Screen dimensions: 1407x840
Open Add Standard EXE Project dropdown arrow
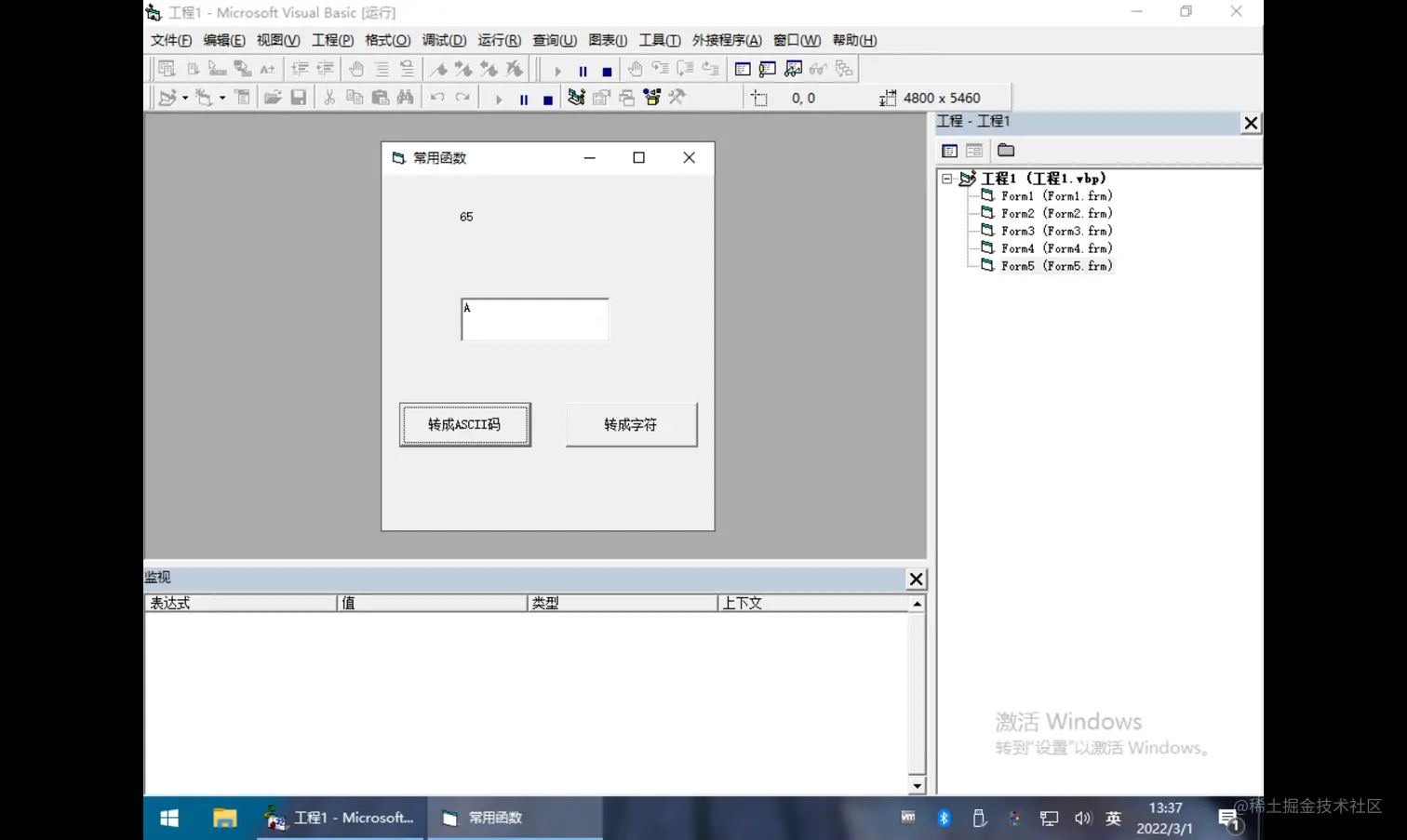click(185, 98)
